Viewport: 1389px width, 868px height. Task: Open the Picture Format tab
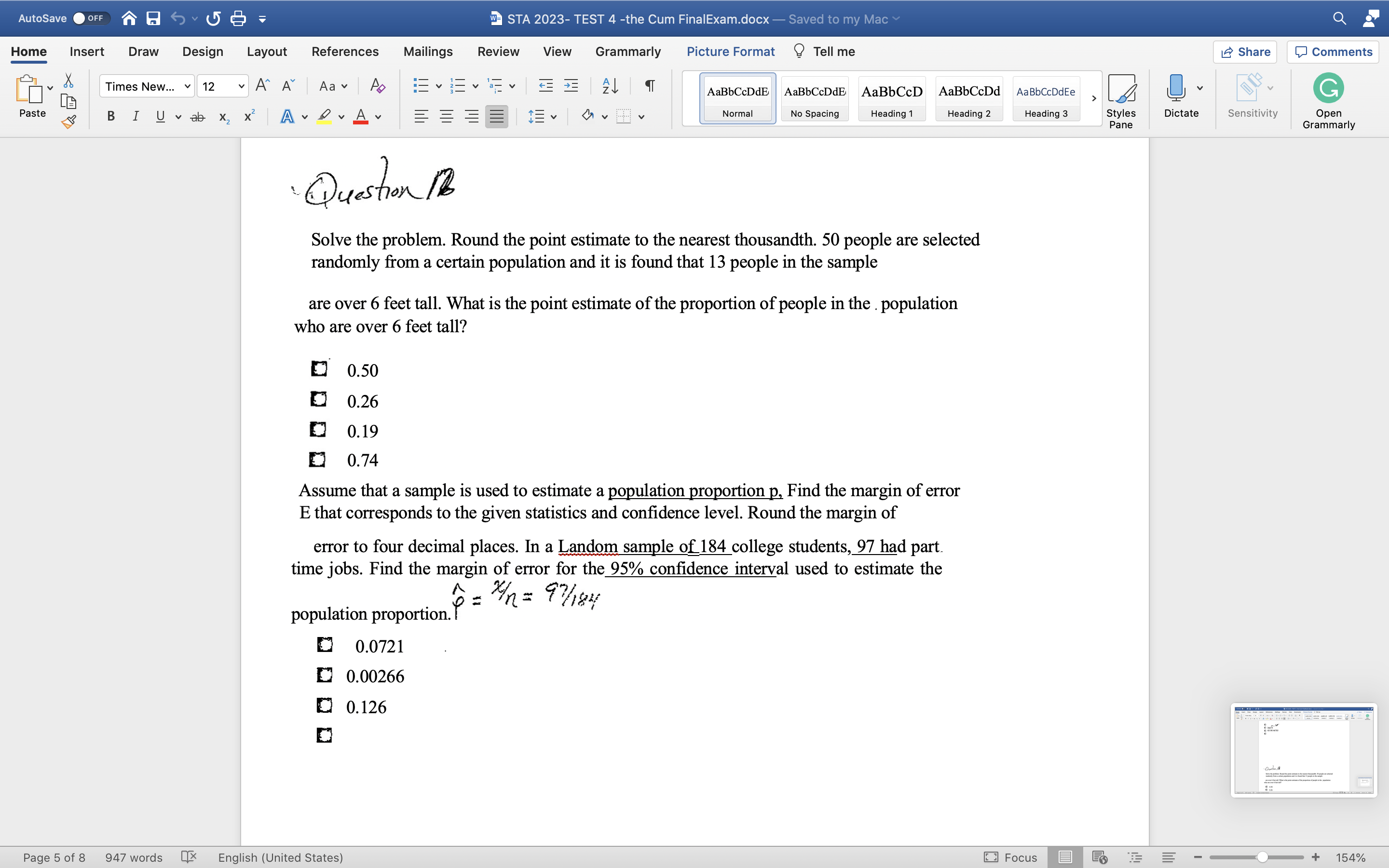(x=730, y=51)
